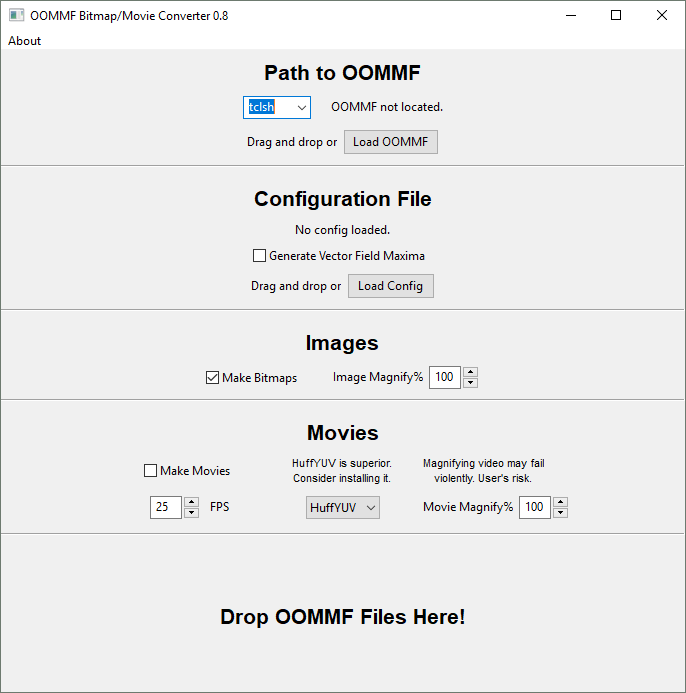
Task: Maximize the converter window
Action: click(616, 15)
